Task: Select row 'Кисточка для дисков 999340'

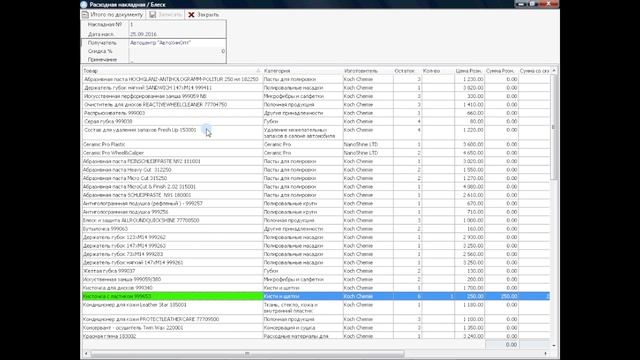Action: pyautogui.click(x=316, y=288)
